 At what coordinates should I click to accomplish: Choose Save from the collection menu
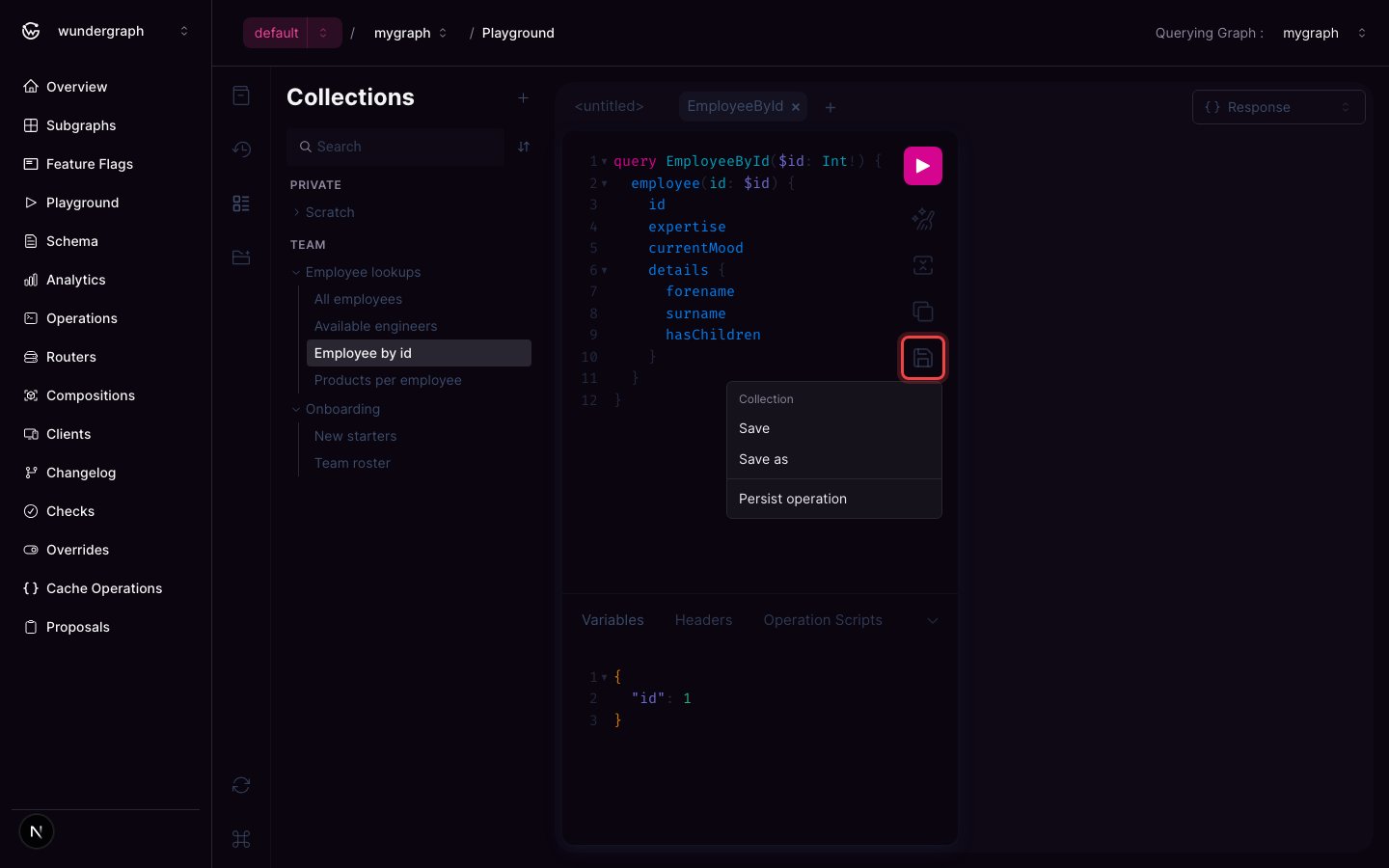(x=834, y=428)
